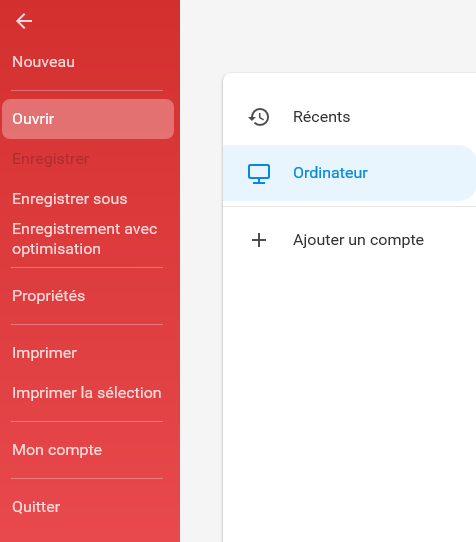
Task: Click the Ordinateur monitor icon
Action: (x=259, y=173)
